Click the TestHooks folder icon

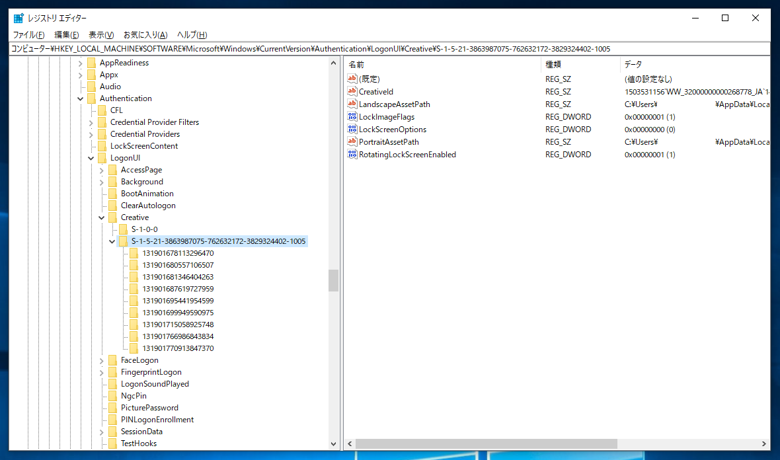pyautogui.click(x=112, y=444)
